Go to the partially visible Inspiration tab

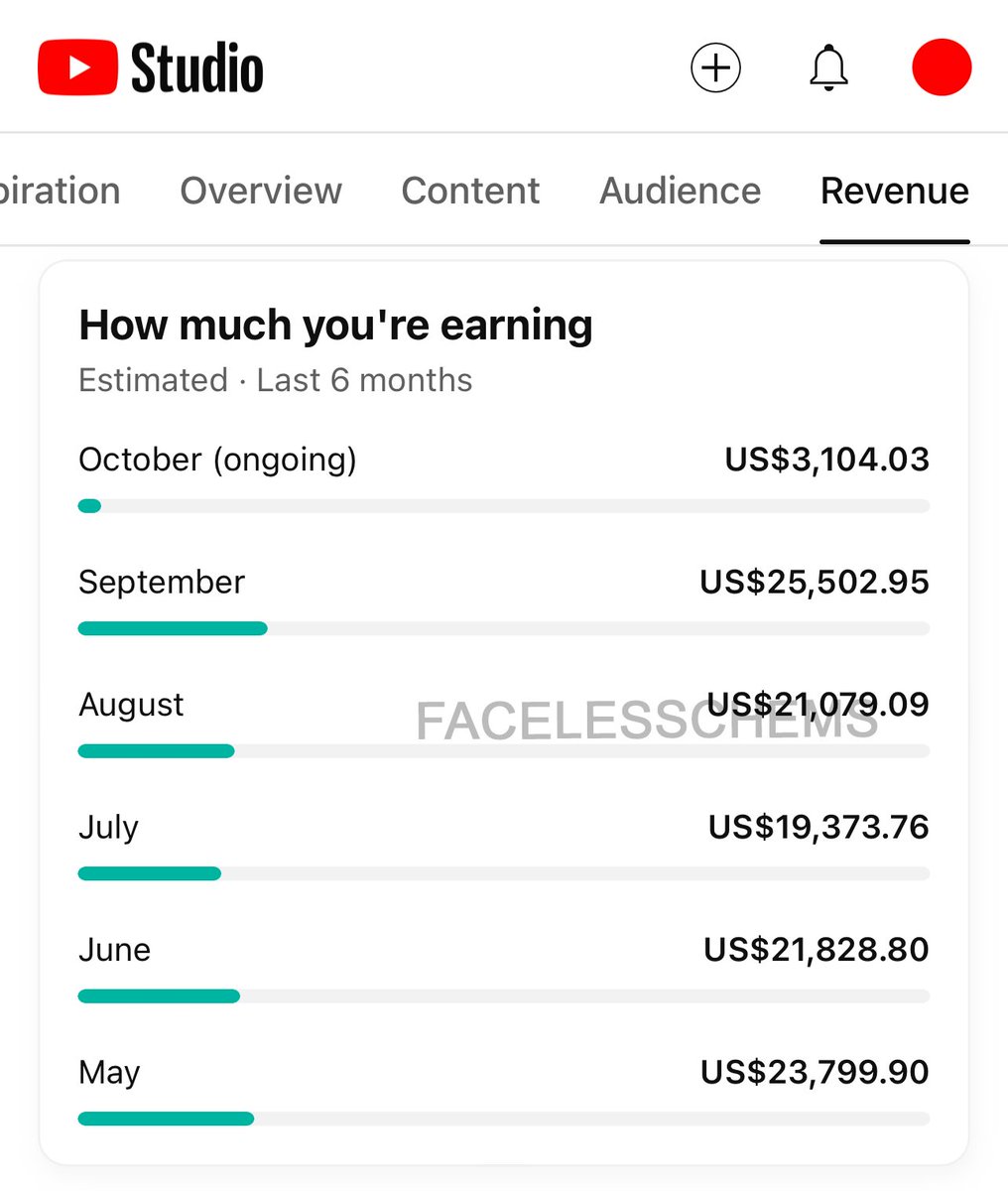tap(60, 191)
